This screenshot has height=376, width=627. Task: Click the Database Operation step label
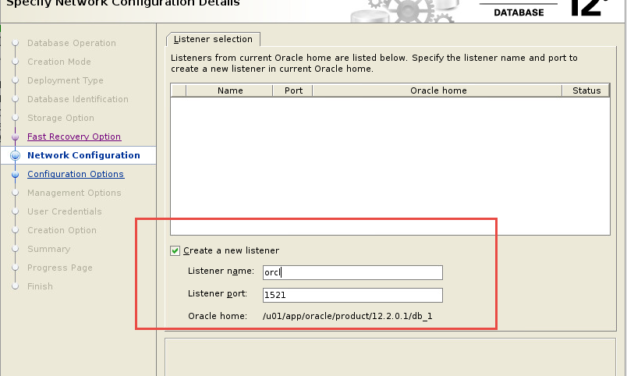[72, 43]
